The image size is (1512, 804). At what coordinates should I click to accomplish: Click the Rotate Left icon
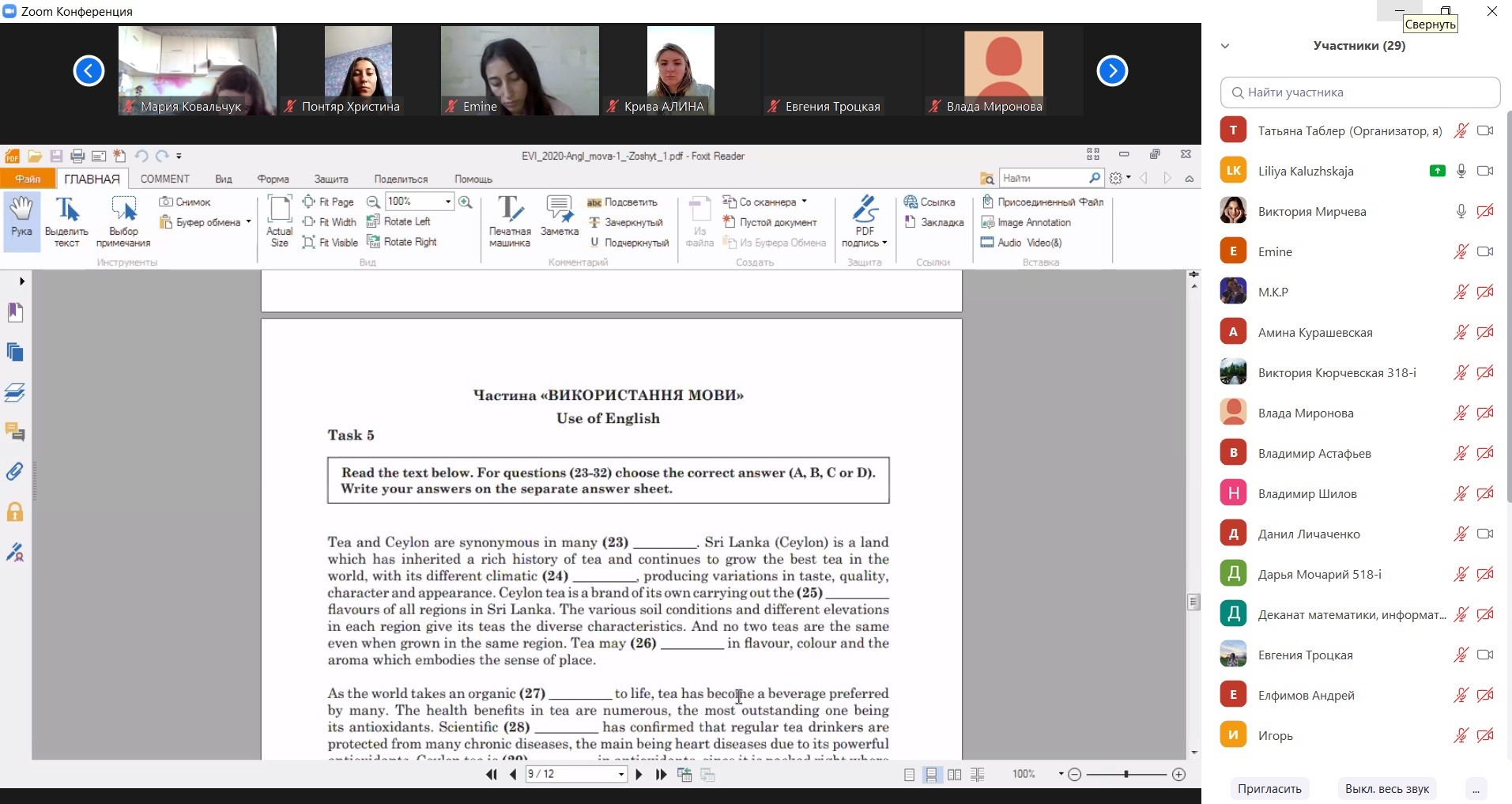tap(374, 222)
